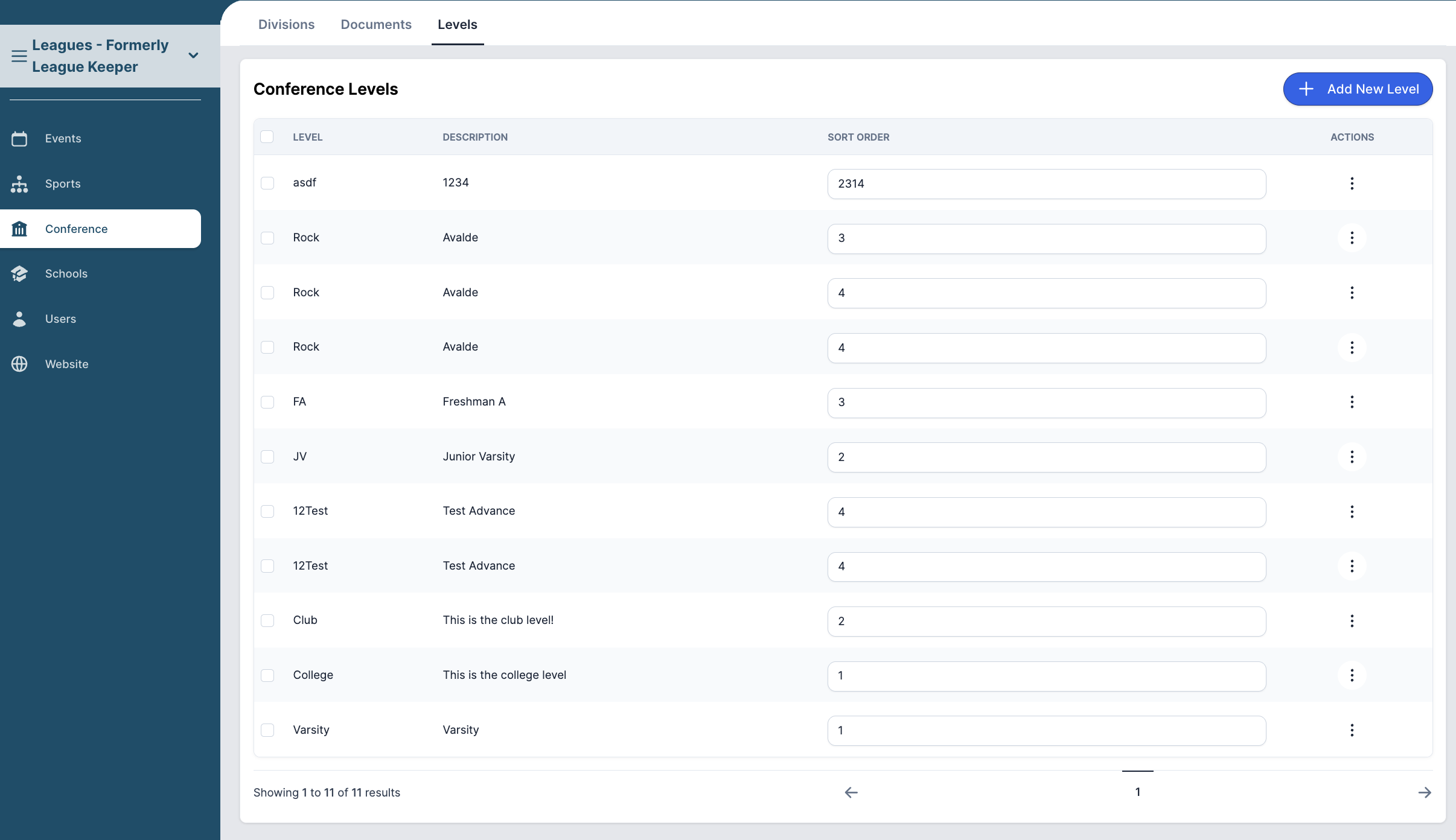Click the Add New Level button
The image size is (1456, 840).
(x=1358, y=89)
